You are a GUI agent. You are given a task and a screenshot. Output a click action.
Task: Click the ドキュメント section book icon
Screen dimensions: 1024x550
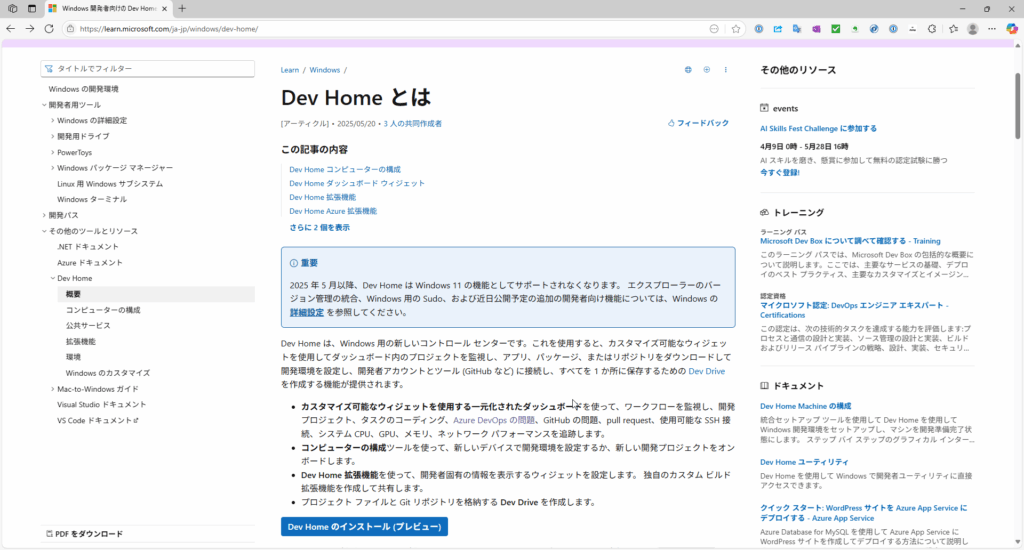[764, 386]
